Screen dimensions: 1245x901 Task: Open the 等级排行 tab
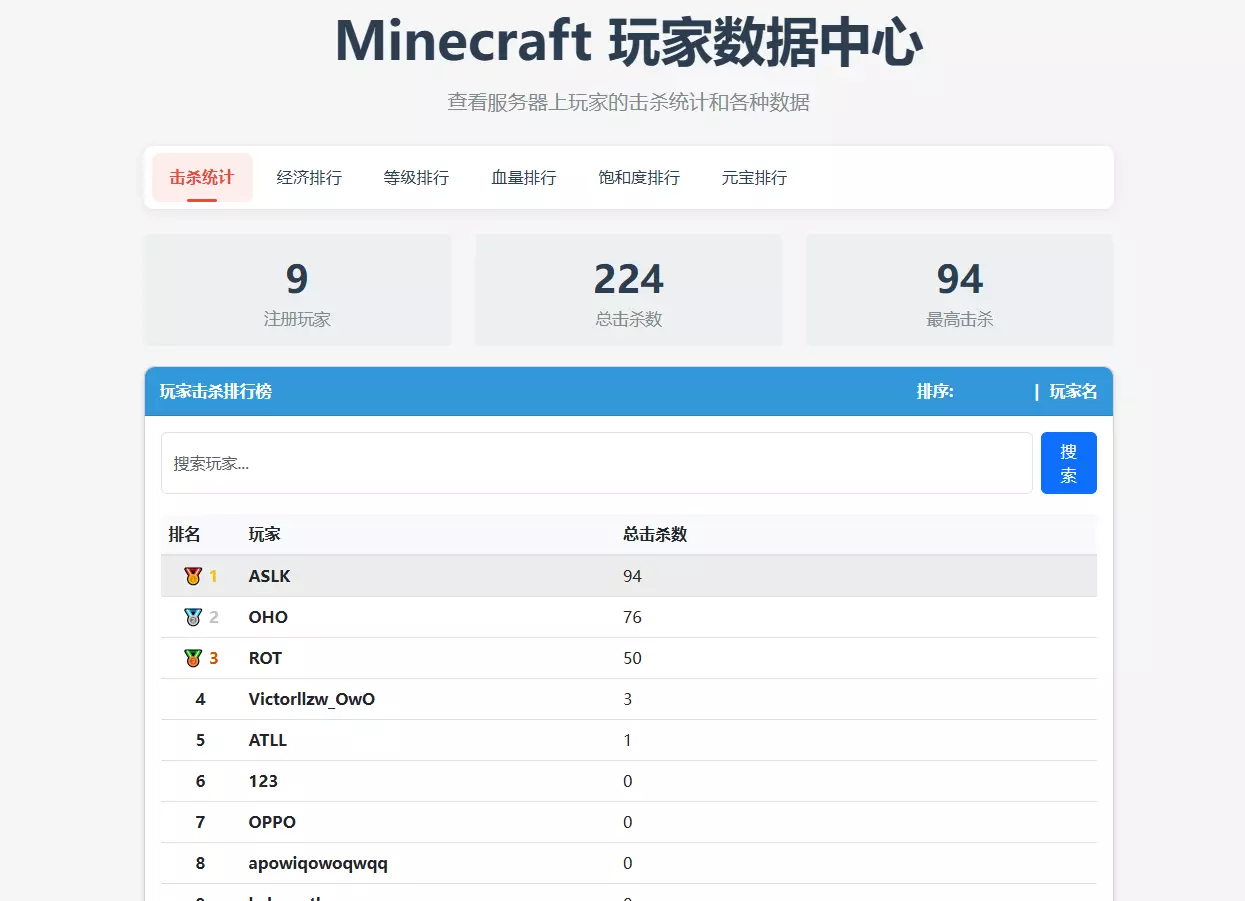coord(416,178)
